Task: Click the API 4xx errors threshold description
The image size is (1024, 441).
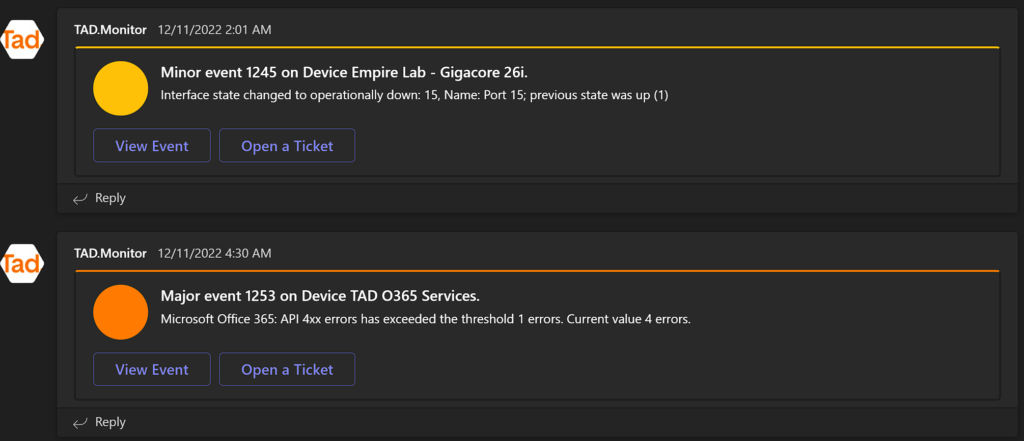Action: (x=426, y=319)
